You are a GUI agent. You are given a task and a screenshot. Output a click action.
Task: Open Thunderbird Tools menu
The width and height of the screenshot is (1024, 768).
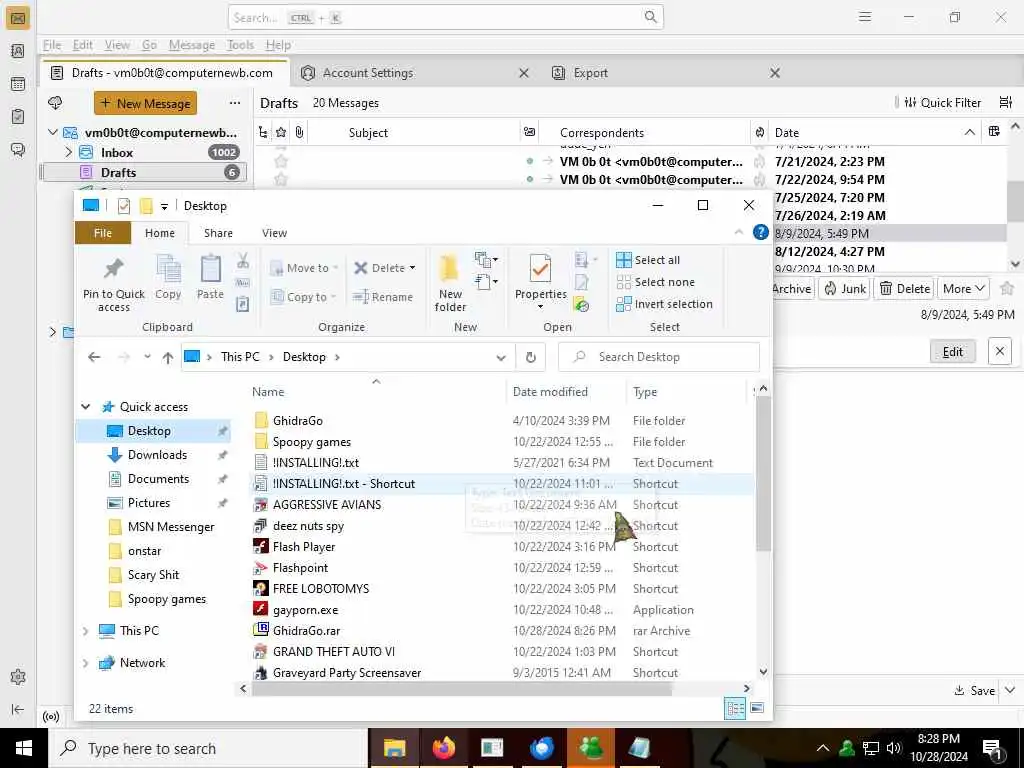[x=240, y=45]
